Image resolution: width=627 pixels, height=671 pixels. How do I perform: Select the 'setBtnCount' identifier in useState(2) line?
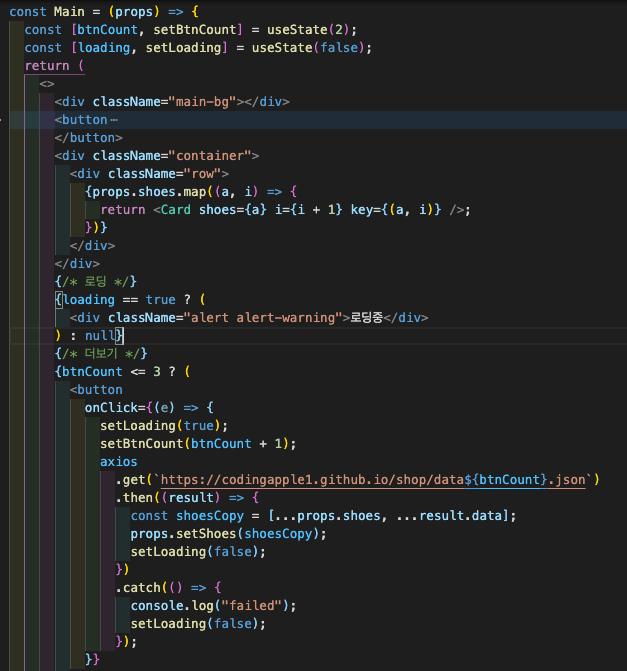195,30
